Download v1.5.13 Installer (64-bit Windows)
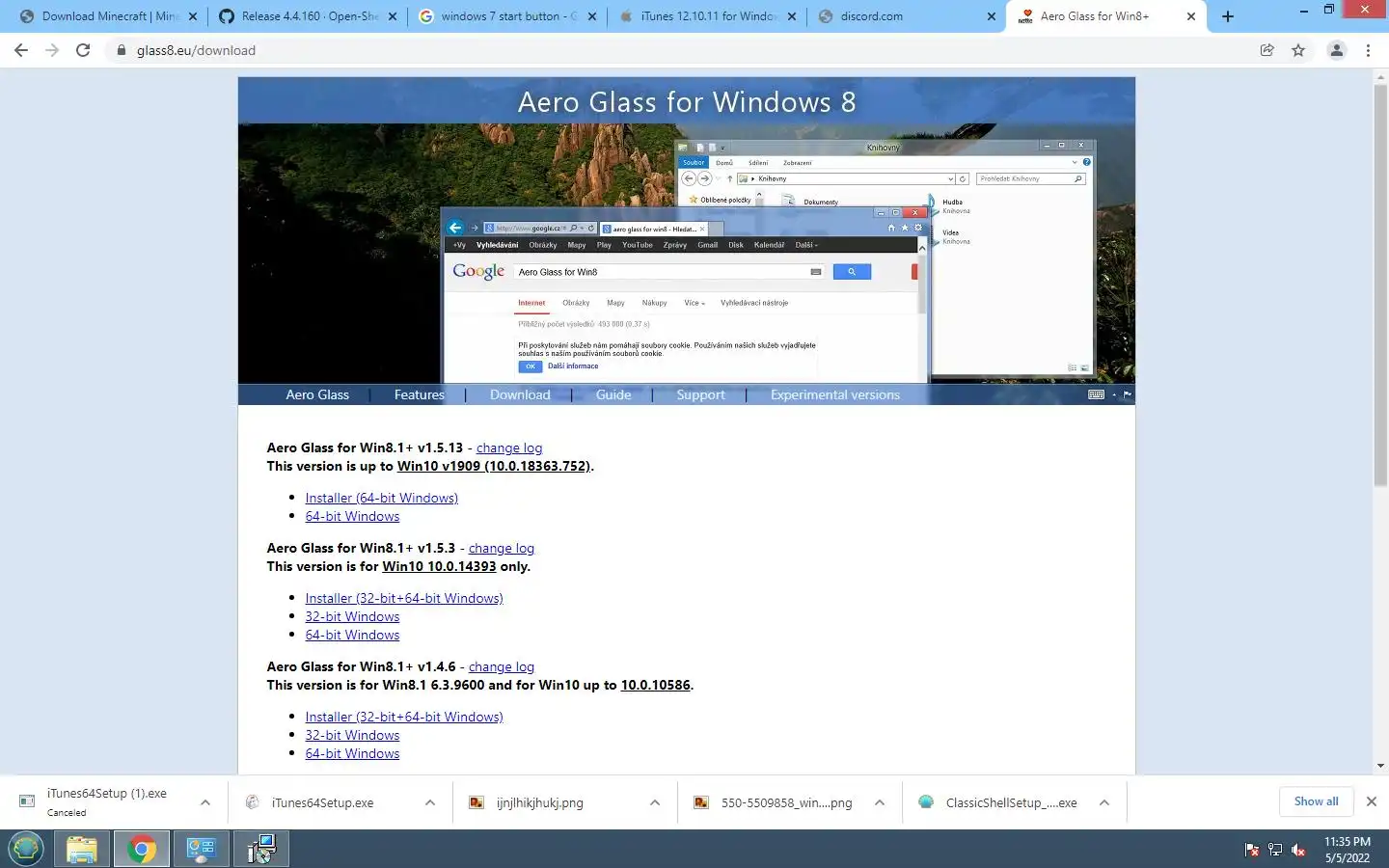Viewport: 1389px width, 868px height. (x=381, y=498)
